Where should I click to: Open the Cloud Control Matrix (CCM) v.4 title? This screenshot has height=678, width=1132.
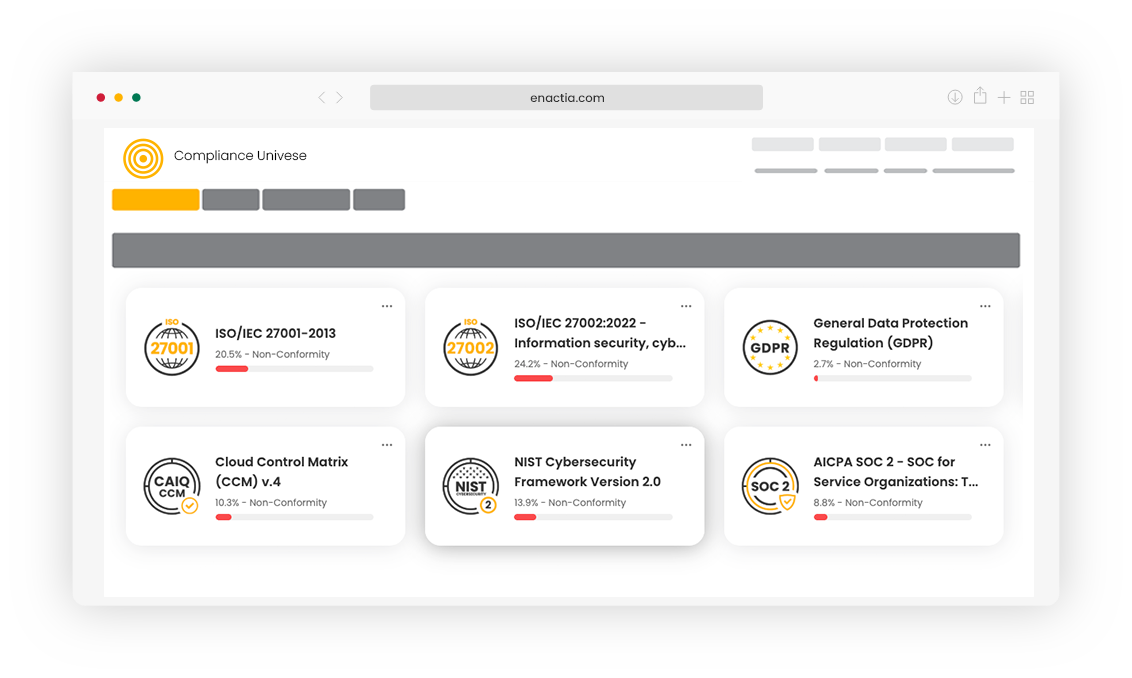[282, 471]
